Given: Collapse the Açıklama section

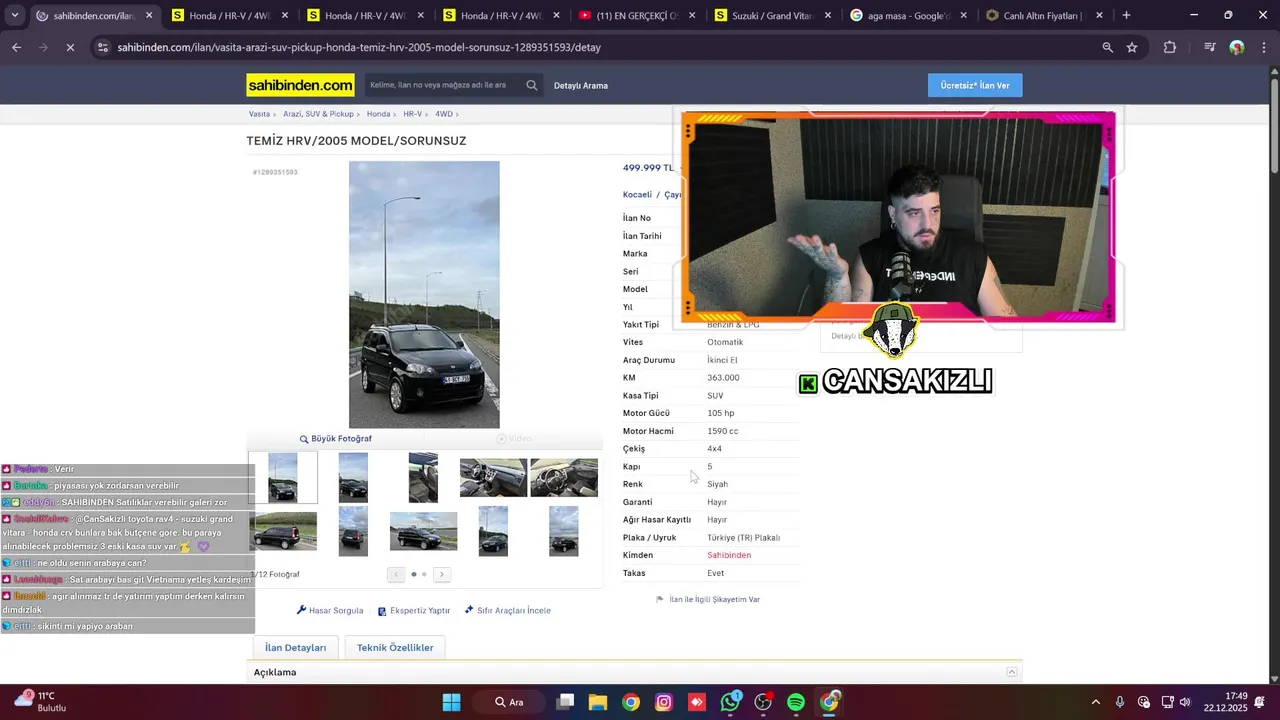Looking at the screenshot, I should [x=1012, y=672].
